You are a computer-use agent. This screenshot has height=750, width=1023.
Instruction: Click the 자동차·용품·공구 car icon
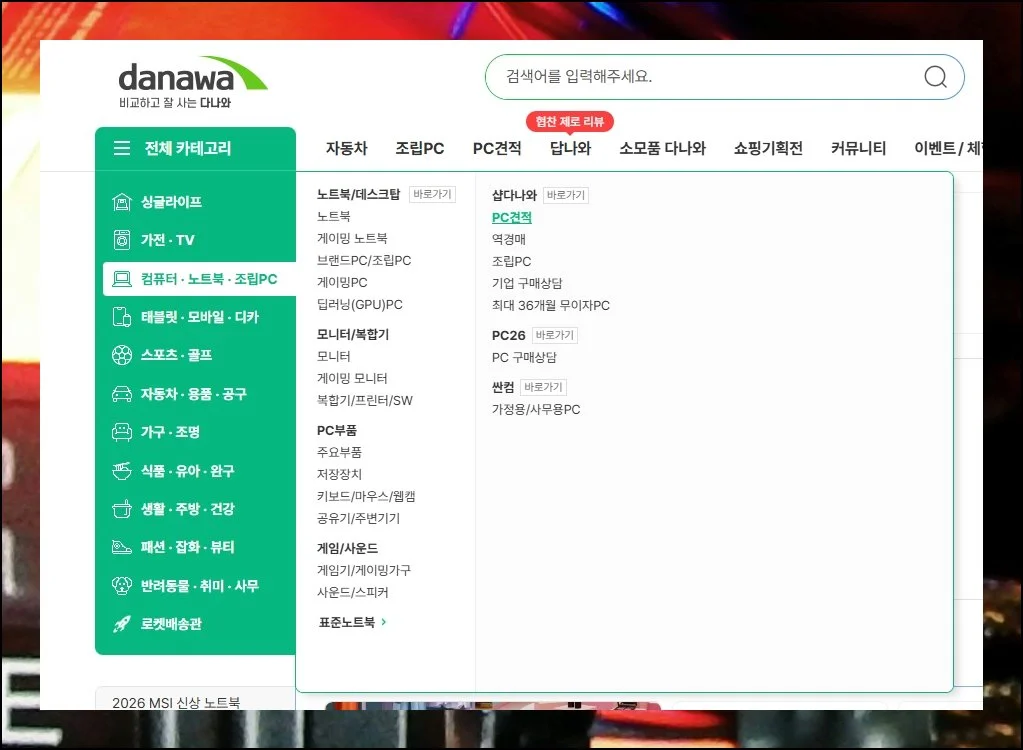point(122,394)
